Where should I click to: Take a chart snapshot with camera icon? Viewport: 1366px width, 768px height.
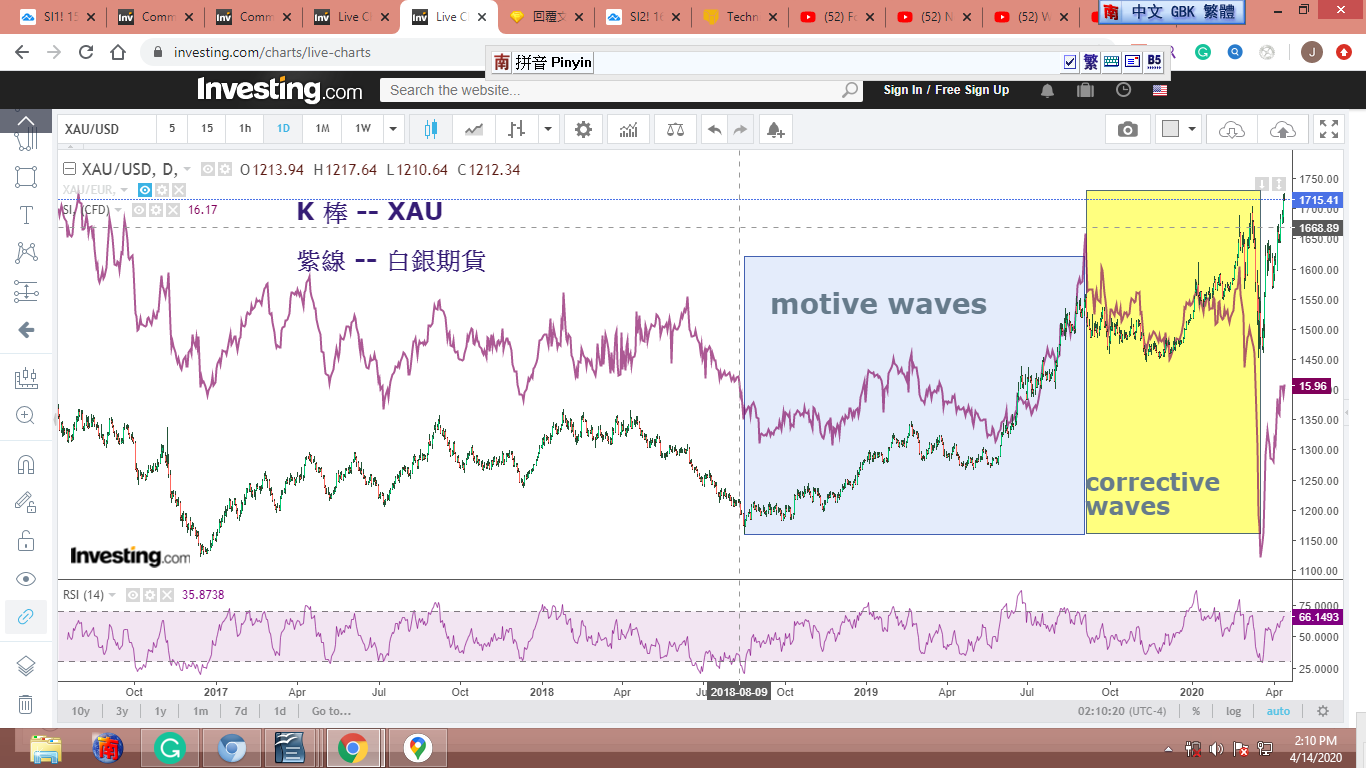pos(1128,129)
